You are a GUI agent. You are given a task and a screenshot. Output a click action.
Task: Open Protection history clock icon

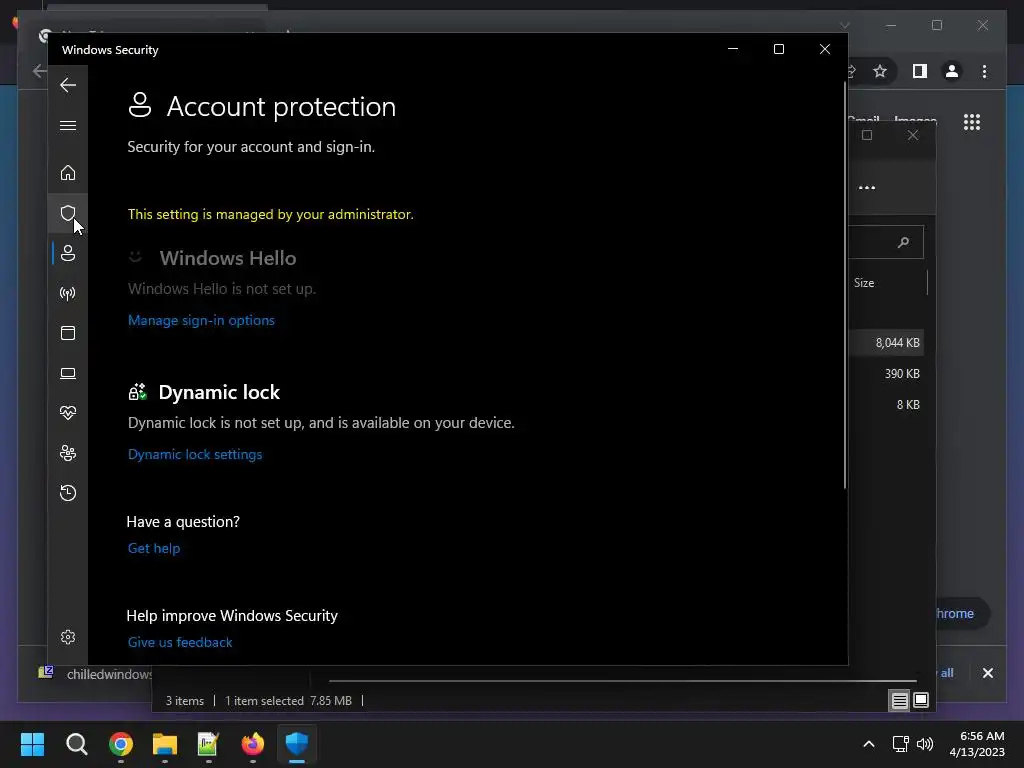click(x=68, y=492)
